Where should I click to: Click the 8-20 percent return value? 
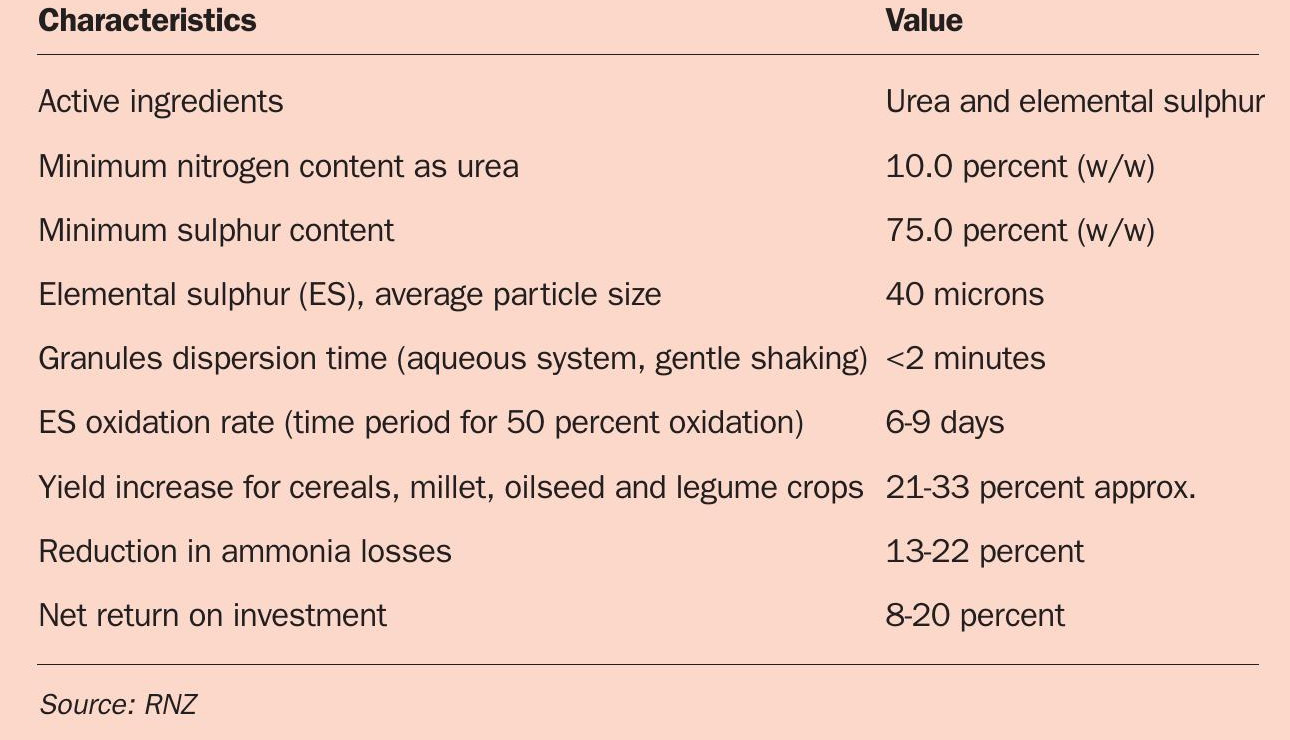coord(975,616)
